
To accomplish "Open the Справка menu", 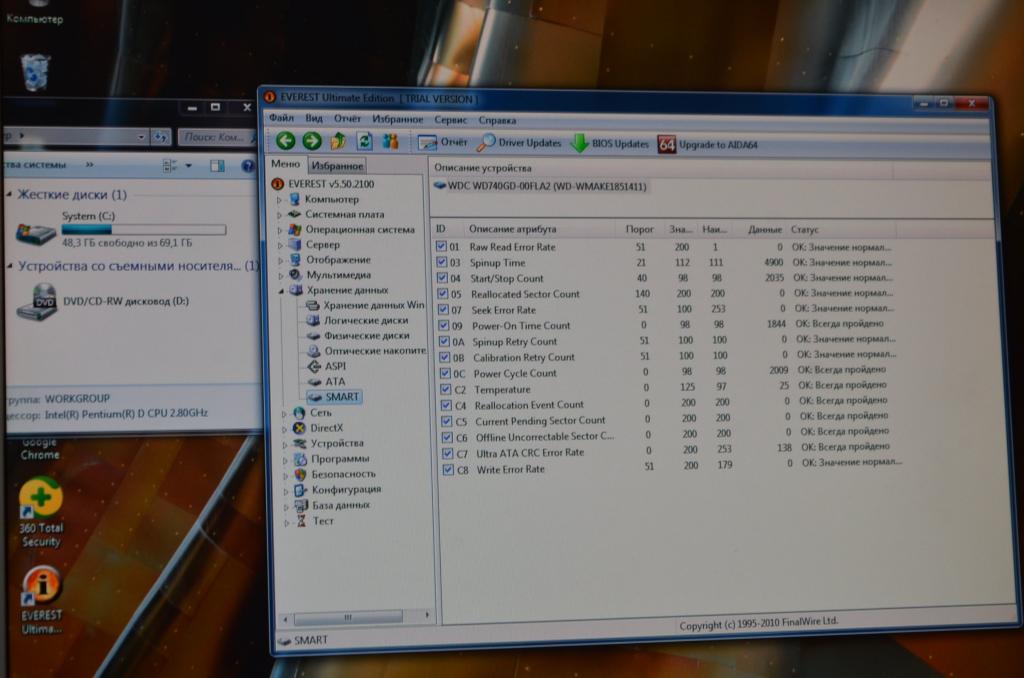I will (x=498, y=121).
